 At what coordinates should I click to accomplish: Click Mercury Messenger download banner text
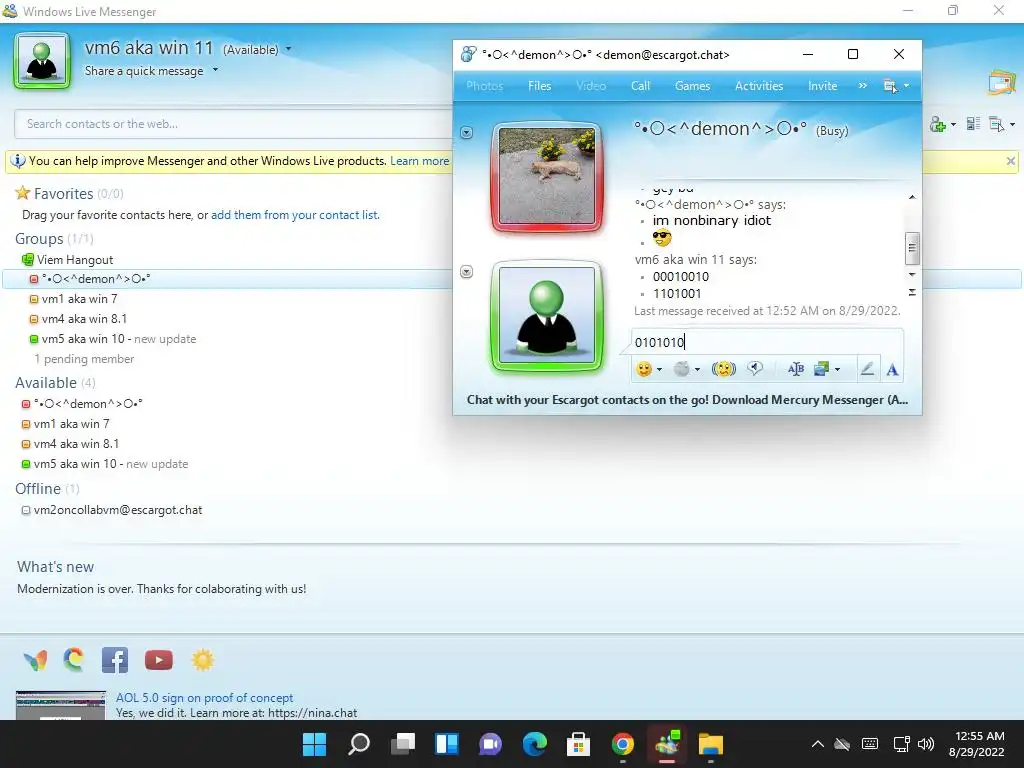pyautogui.click(x=687, y=400)
